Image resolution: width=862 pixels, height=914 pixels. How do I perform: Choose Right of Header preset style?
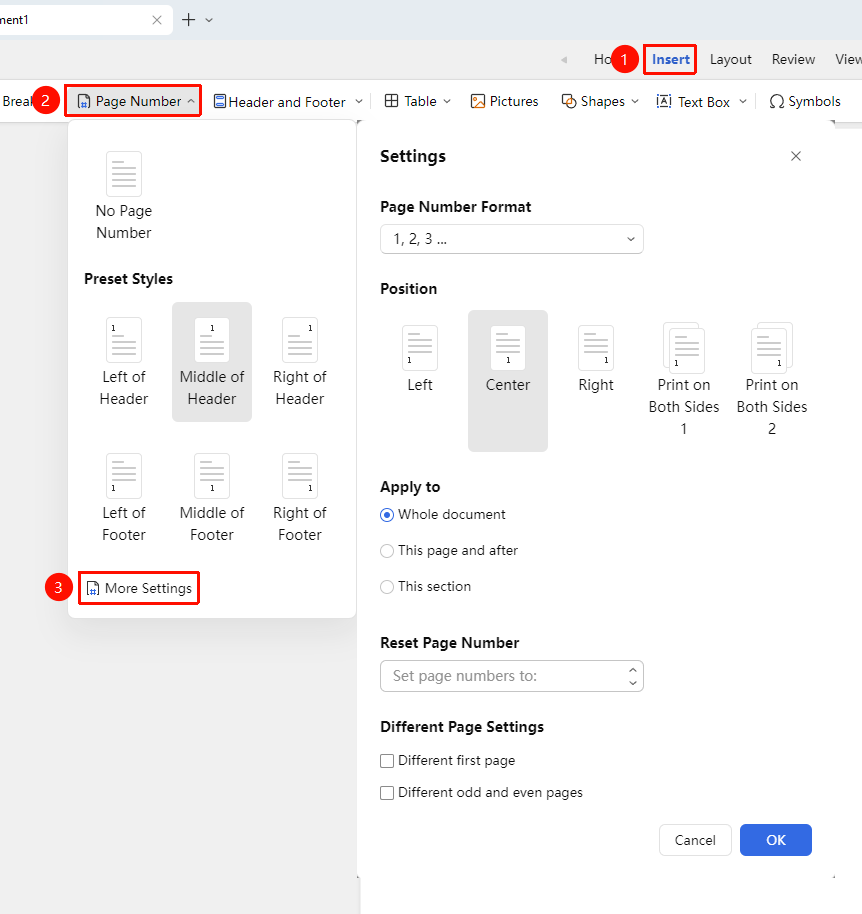pyautogui.click(x=300, y=361)
